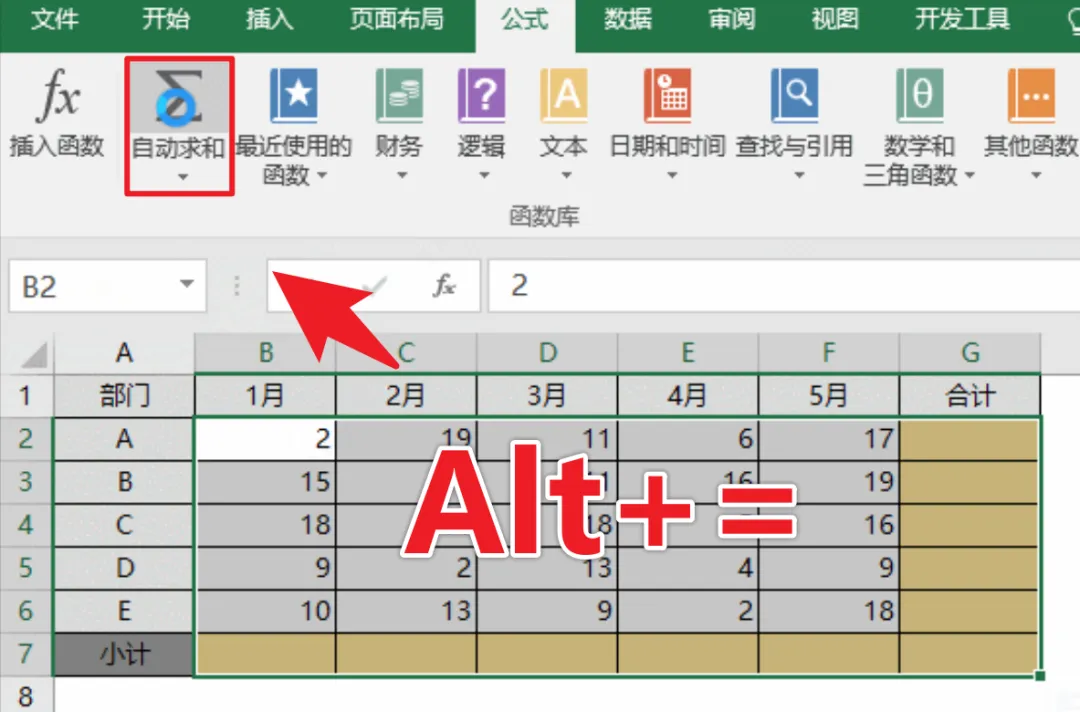1080x712 pixels.
Task: Select column E header
Action: coord(687,353)
